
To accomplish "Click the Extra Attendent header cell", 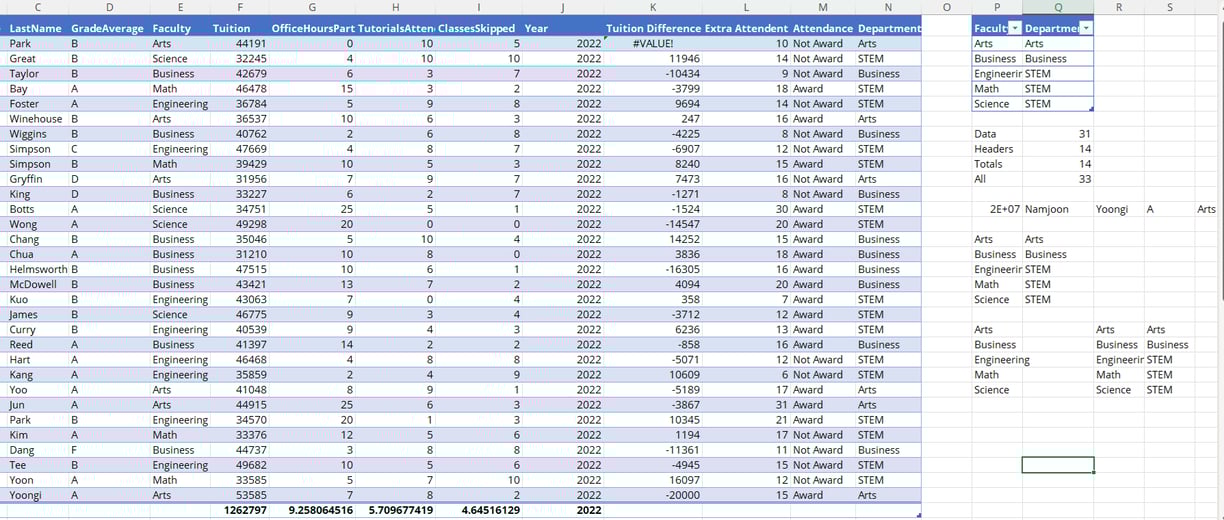I will (746, 29).
